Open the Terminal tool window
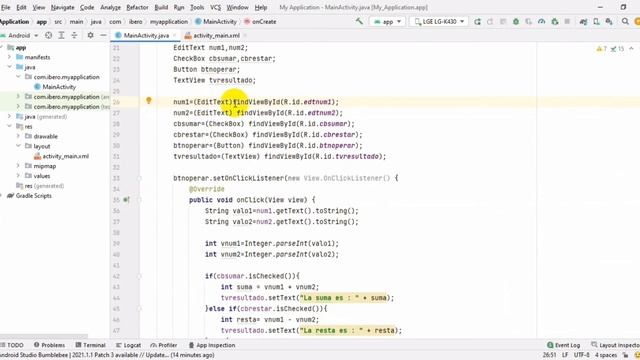Screen dimensions: 640x360 [91, 345]
